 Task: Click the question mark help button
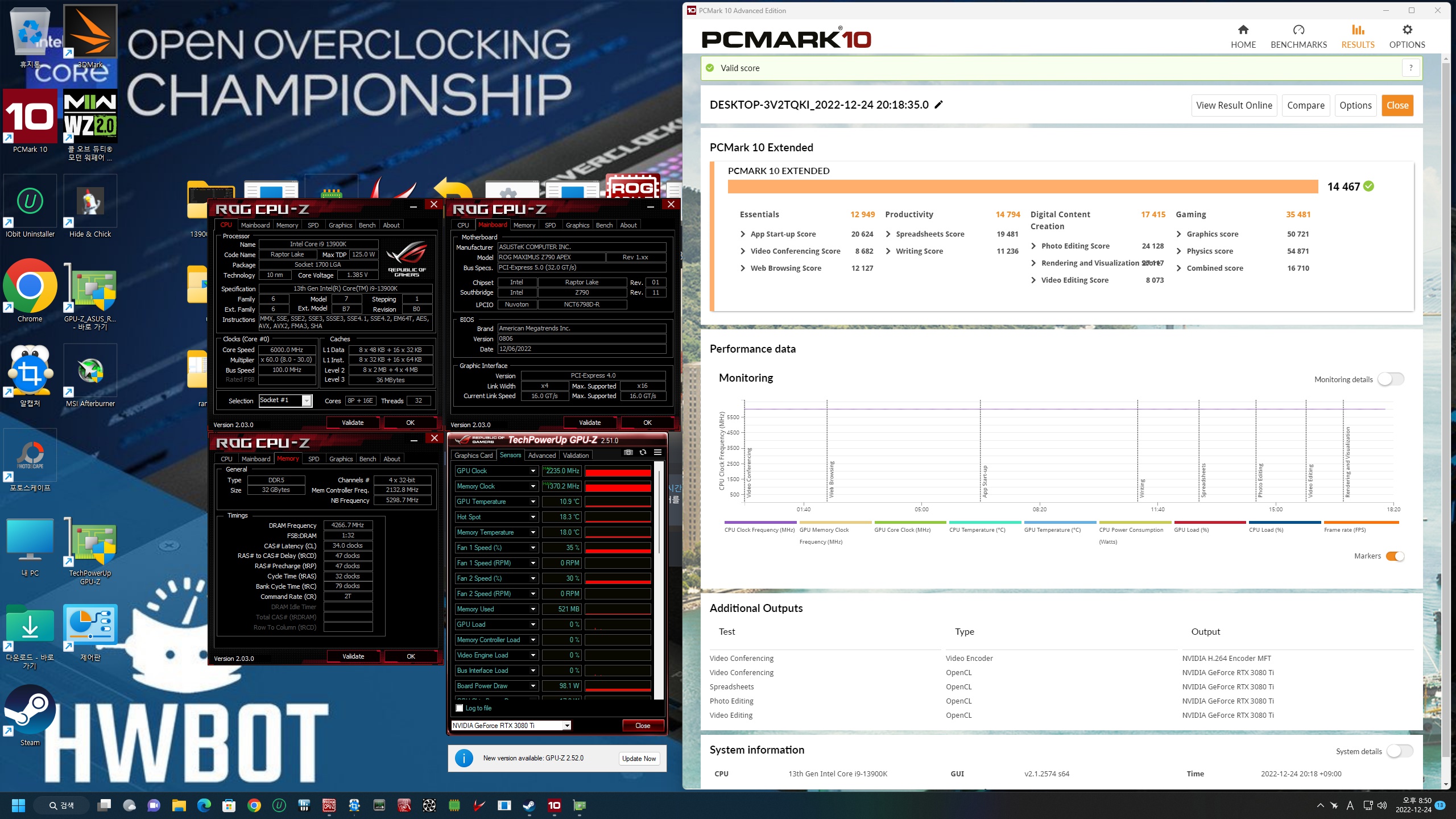tap(1410, 68)
